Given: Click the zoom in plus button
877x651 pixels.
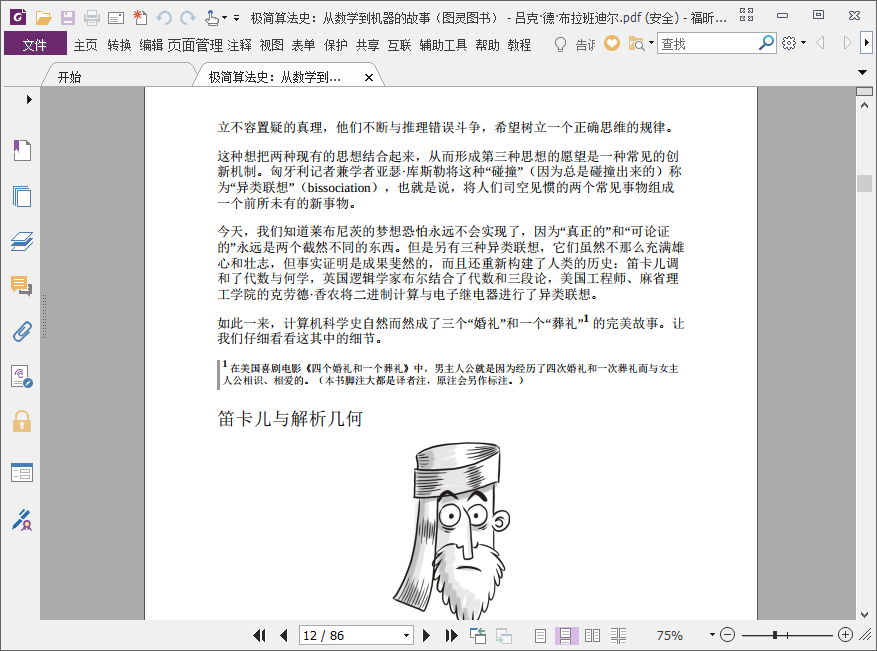Looking at the screenshot, I should coord(846,635).
